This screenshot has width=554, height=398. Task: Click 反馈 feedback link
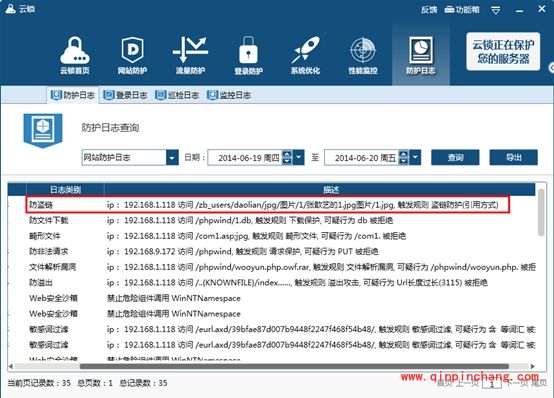pyautogui.click(x=429, y=10)
